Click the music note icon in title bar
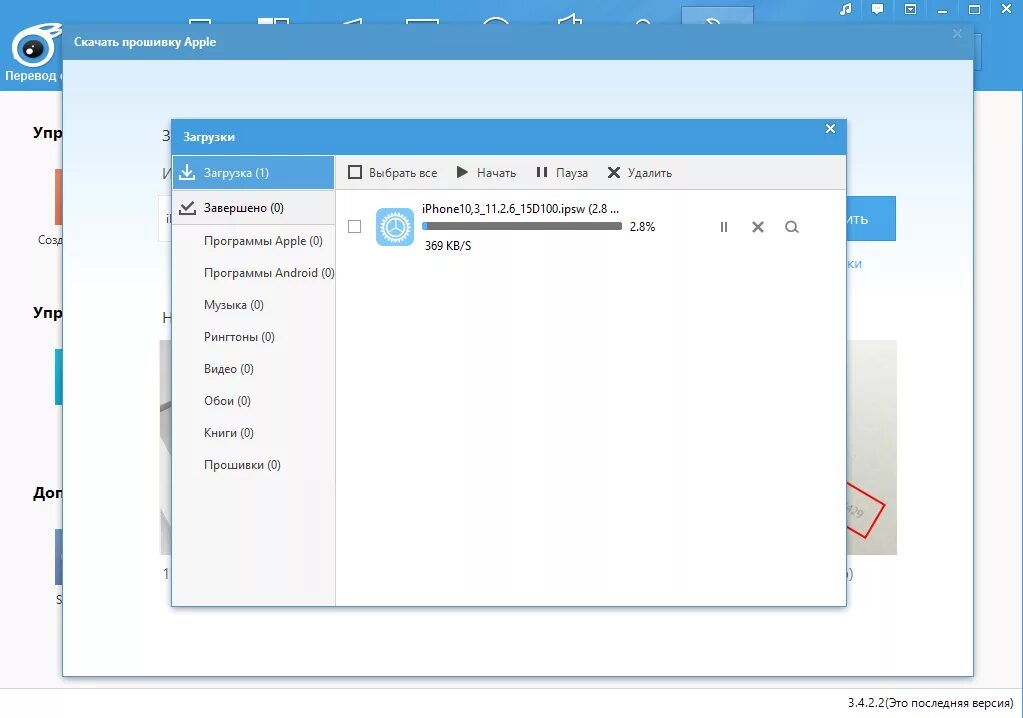The width and height of the screenshot is (1023, 718). [846, 9]
